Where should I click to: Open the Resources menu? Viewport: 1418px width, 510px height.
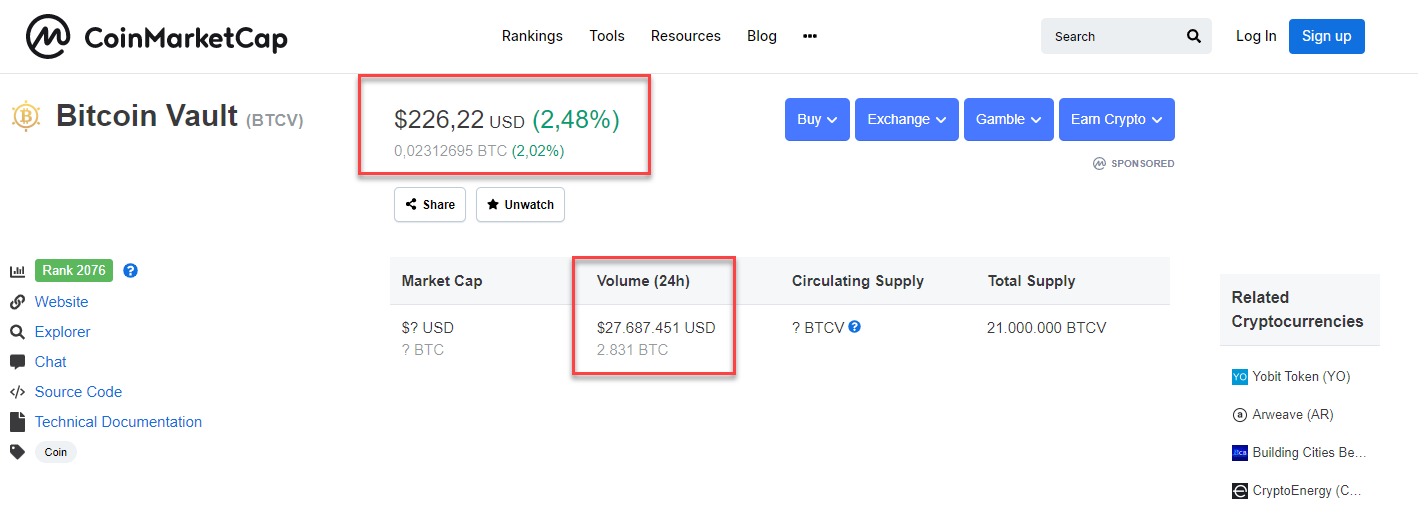pos(686,36)
